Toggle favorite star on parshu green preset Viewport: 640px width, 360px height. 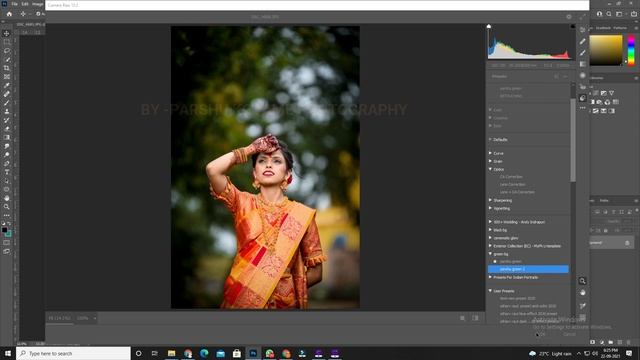495,262
